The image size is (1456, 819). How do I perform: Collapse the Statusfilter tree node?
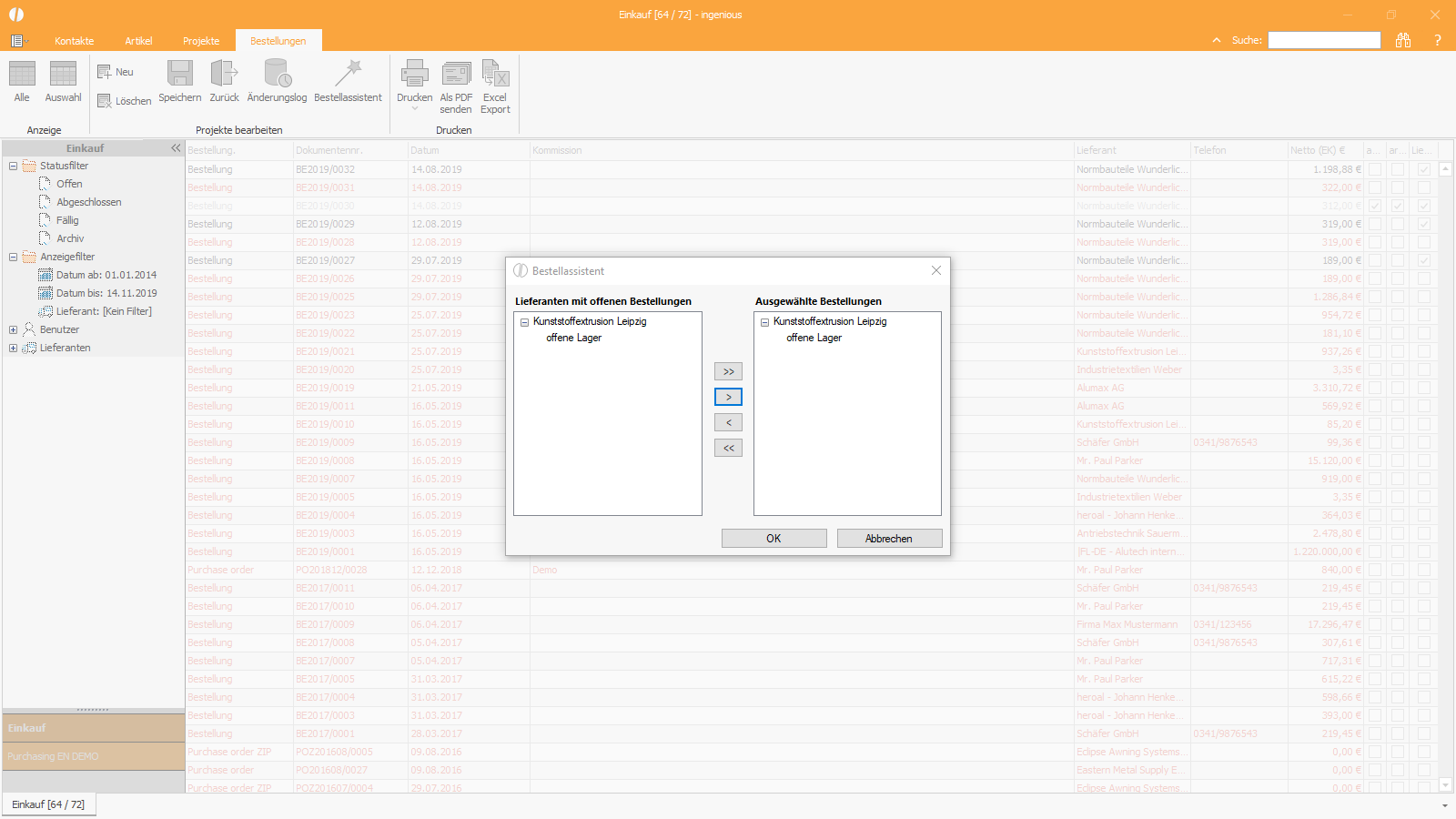point(13,166)
